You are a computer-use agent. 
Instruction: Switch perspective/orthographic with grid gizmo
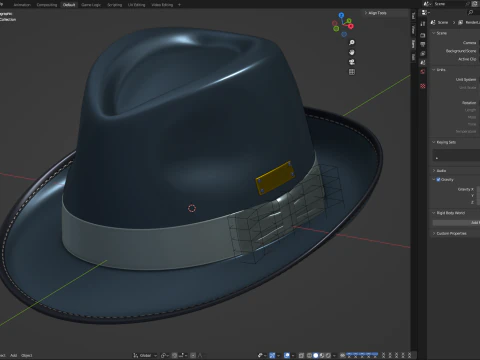(x=351, y=72)
